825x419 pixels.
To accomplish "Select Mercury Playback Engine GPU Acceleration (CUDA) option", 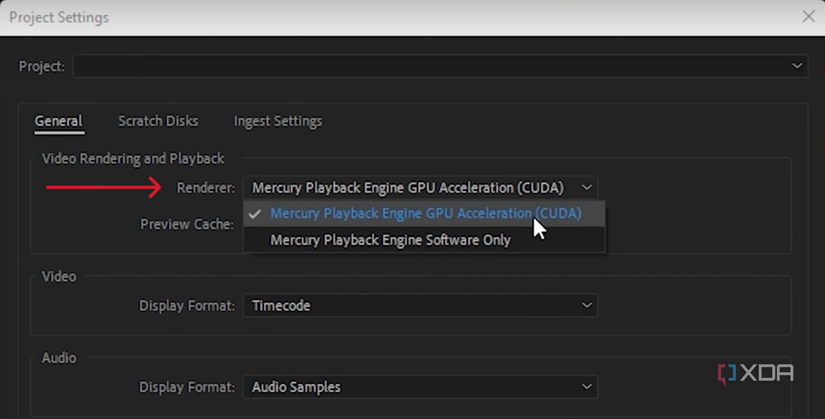I will pos(424,213).
